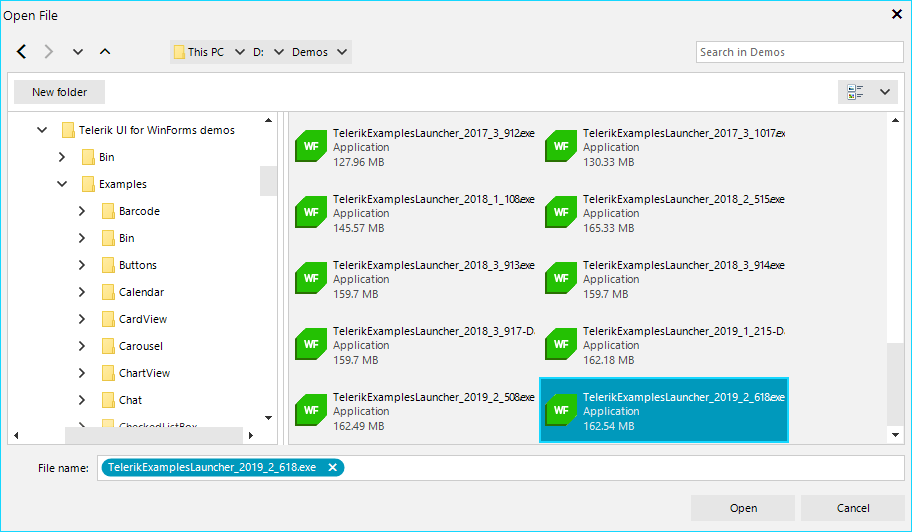The image size is (912, 532).
Task: Click the forward navigation arrow
Action: coord(49,52)
